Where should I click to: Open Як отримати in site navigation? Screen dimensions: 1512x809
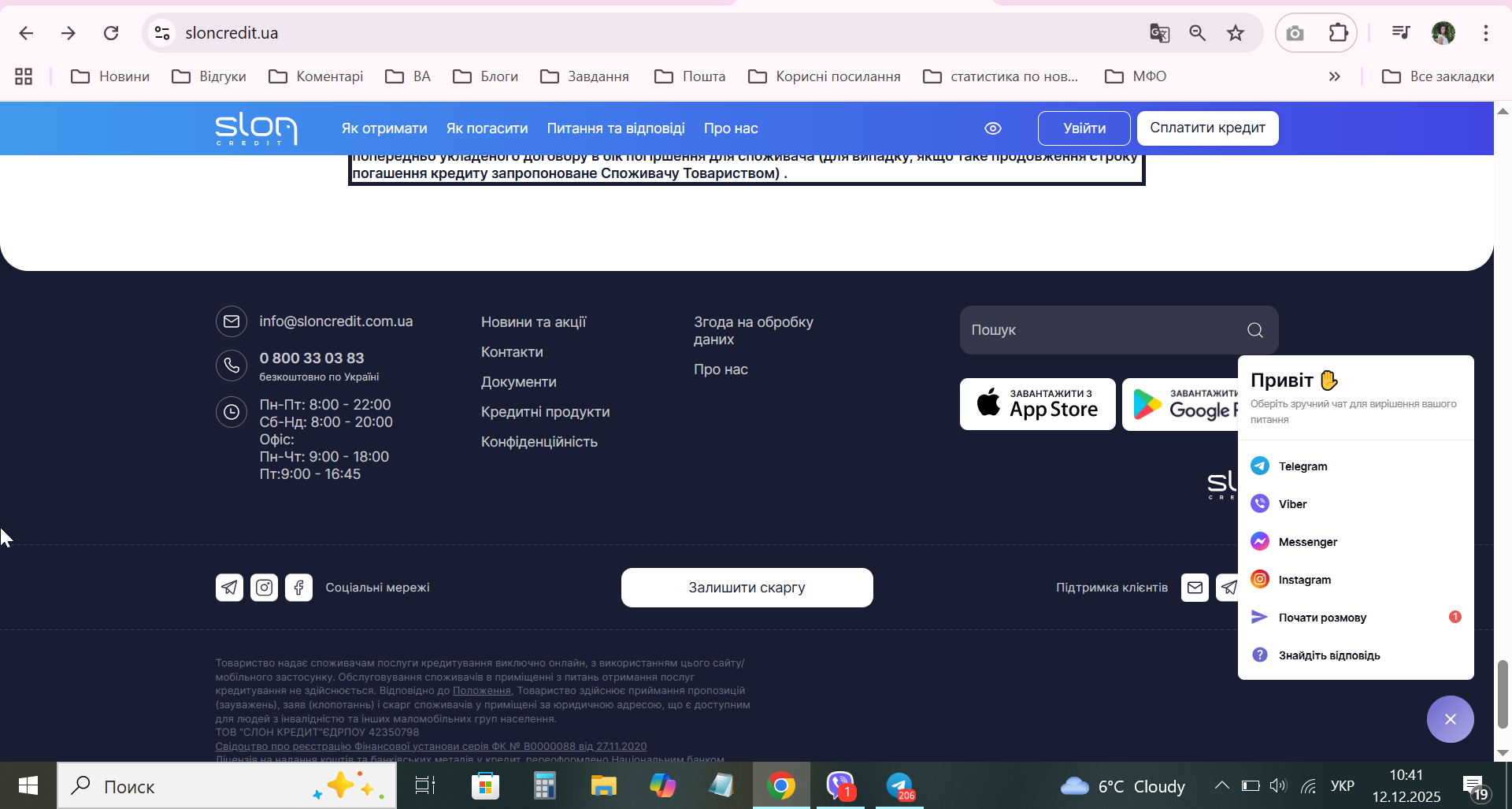point(384,128)
